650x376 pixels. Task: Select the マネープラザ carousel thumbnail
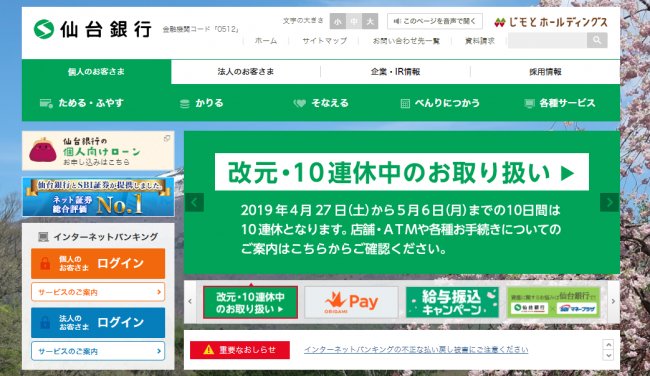(553, 302)
